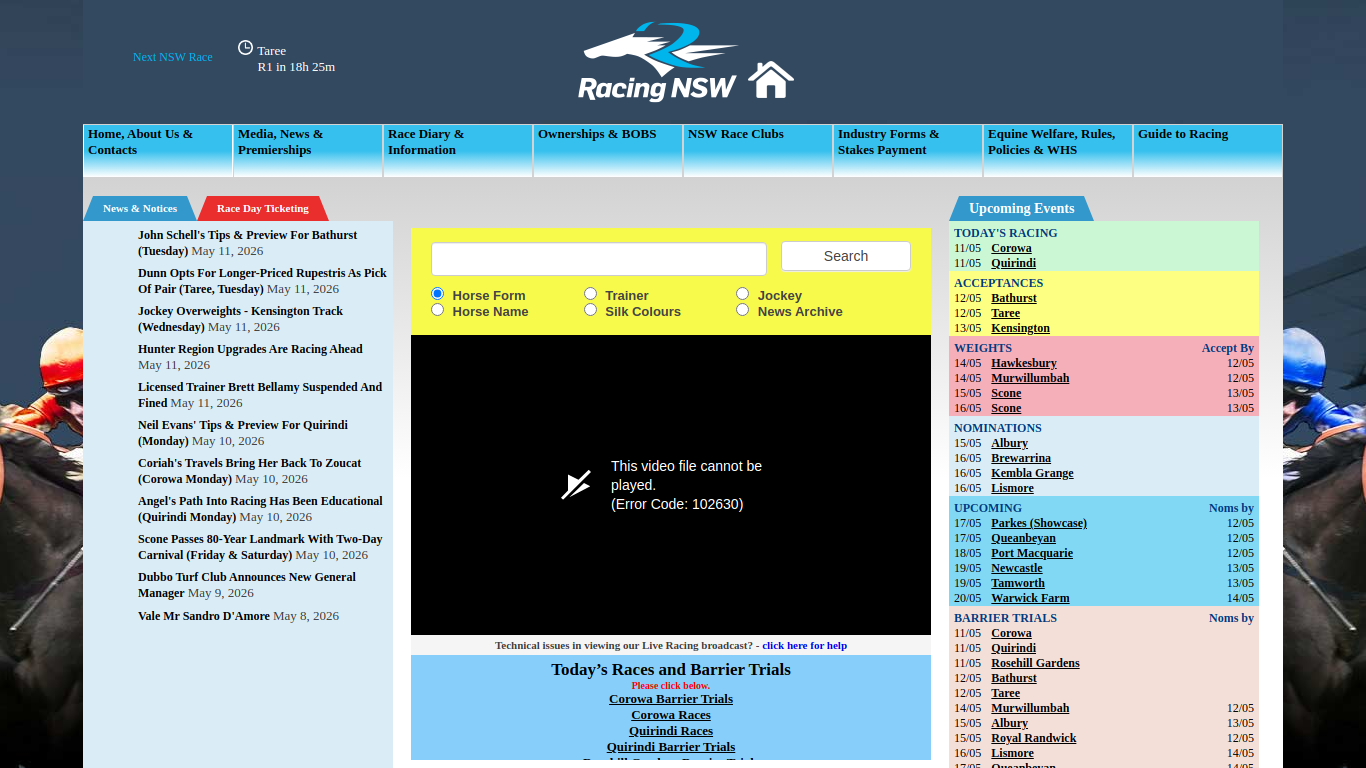Select the Horse Name radio button
This screenshot has width=1366, height=768.
438,310
